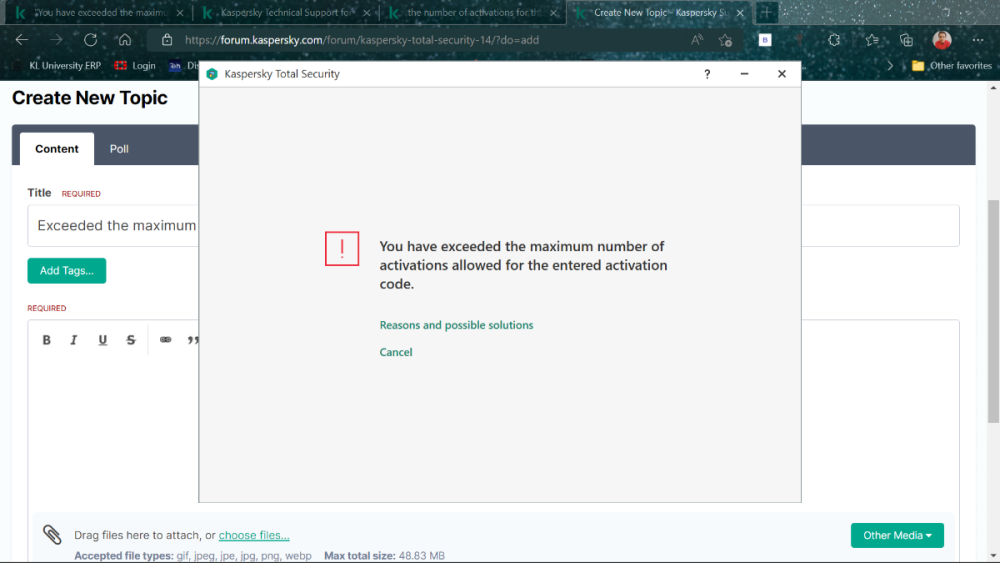The height and width of the screenshot is (563, 1000).
Task: Click the browser Back arrow
Action: point(22,40)
